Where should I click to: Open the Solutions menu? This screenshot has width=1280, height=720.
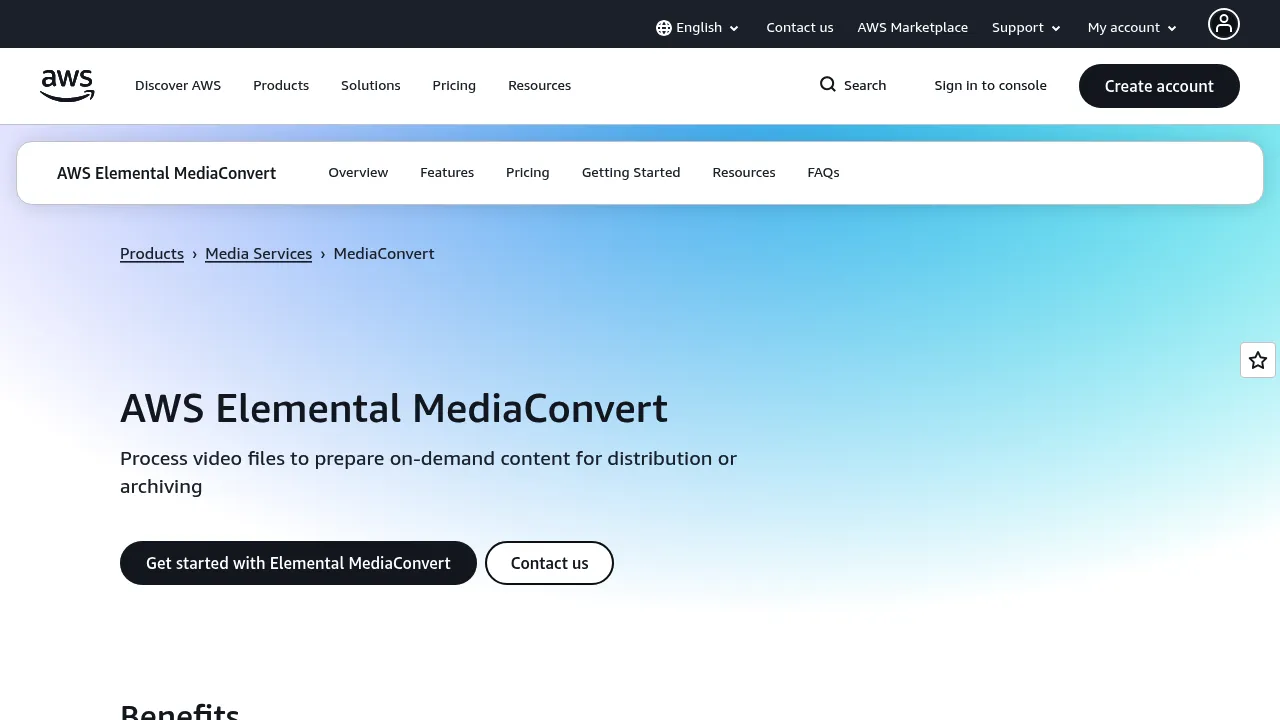tap(371, 86)
